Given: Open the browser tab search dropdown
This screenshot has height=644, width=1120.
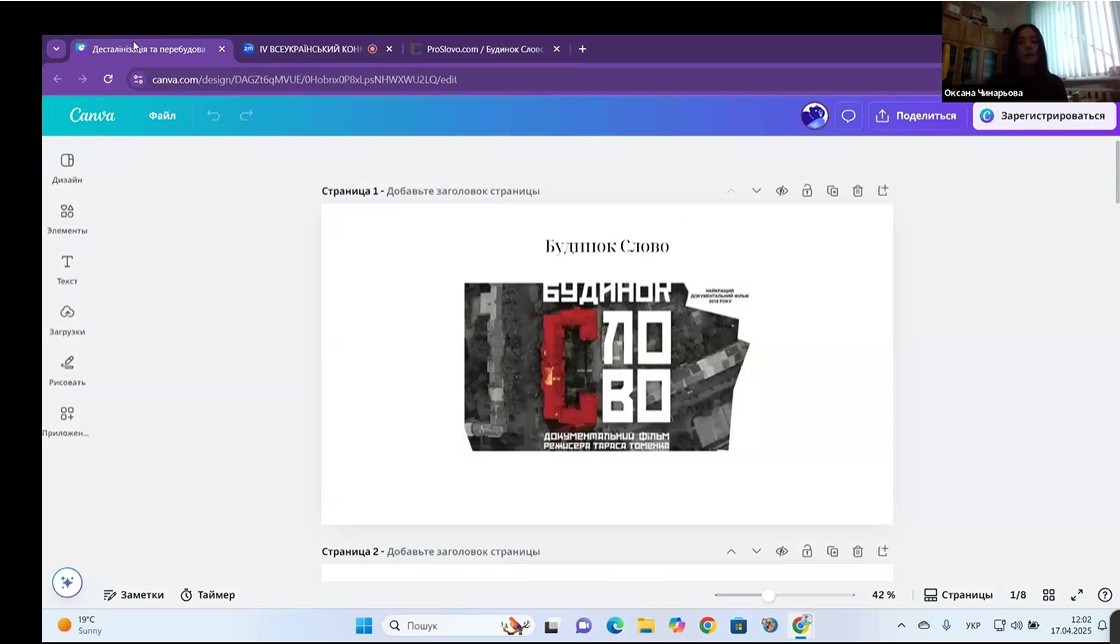Looking at the screenshot, I should click(56, 49).
